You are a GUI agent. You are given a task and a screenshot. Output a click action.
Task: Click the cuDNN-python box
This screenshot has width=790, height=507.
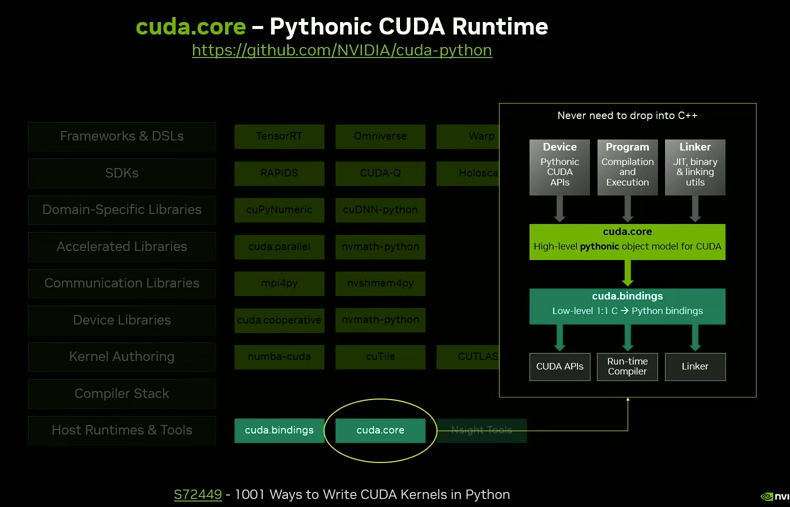coord(380,210)
